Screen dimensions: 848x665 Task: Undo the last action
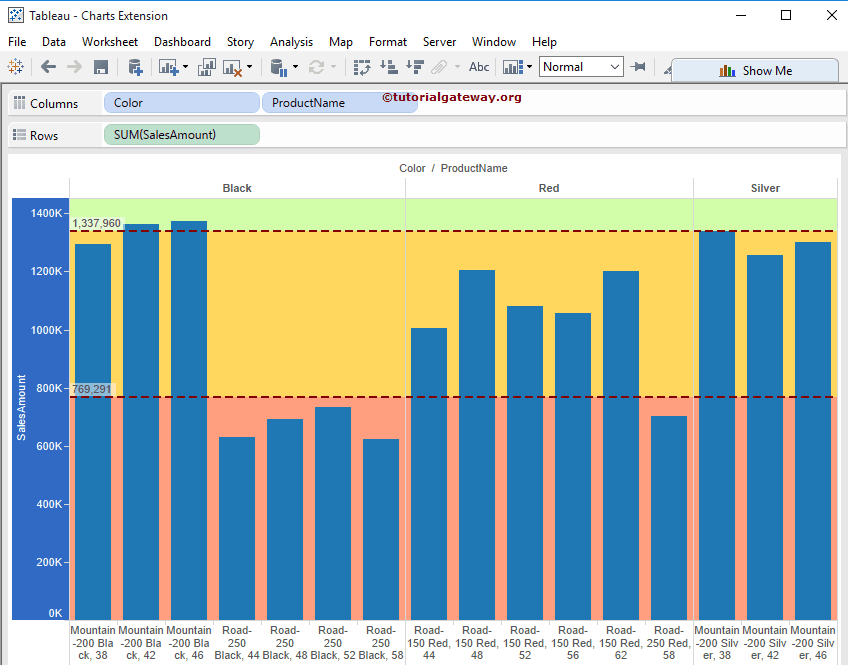47,67
